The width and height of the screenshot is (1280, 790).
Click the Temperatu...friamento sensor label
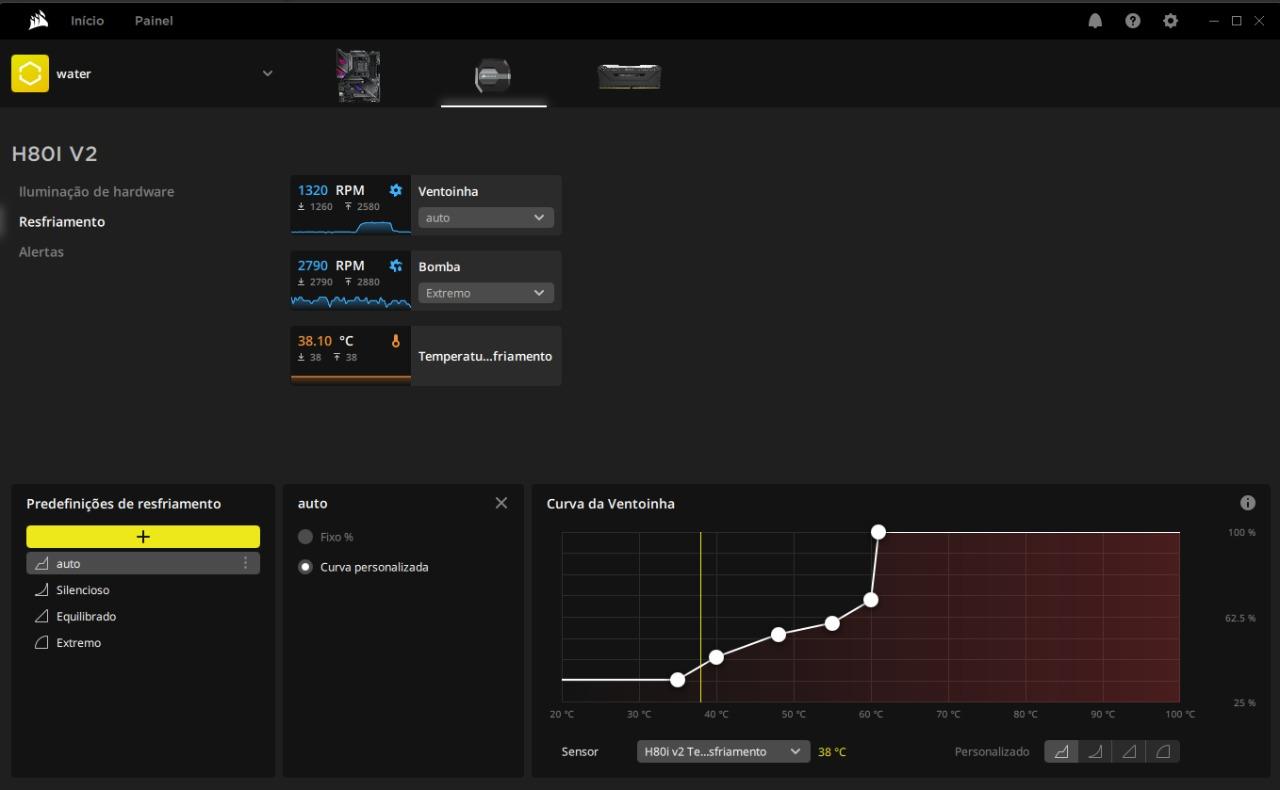point(485,356)
